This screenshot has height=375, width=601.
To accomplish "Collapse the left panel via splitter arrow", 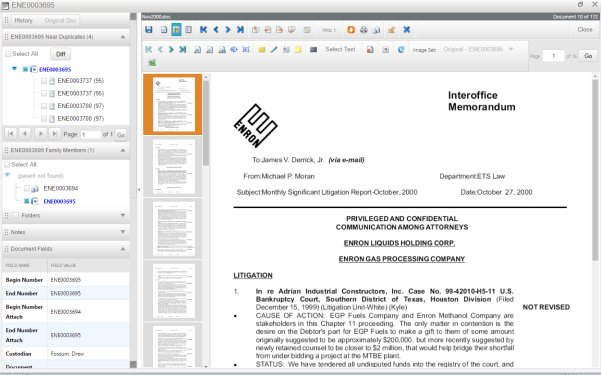I will [139, 189].
